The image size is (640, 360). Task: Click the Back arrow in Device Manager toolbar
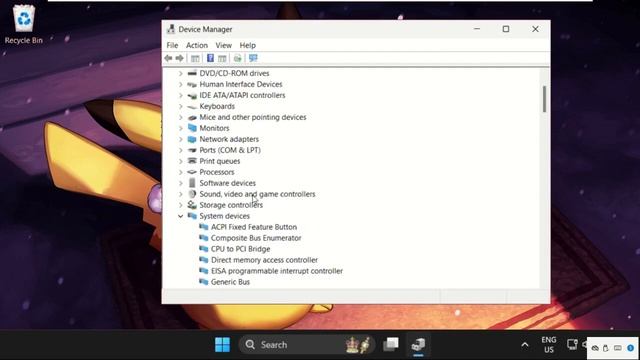coord(168,58)
